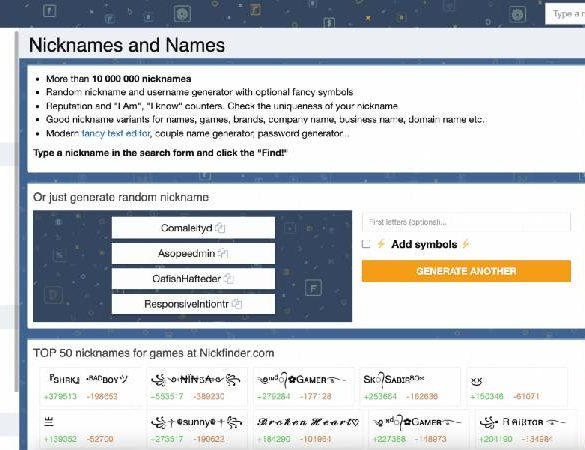Viewport: 585px width, 450px height.
Task: Copy the Comalertyd nickname via copy icon
Action: click(220, 228)
